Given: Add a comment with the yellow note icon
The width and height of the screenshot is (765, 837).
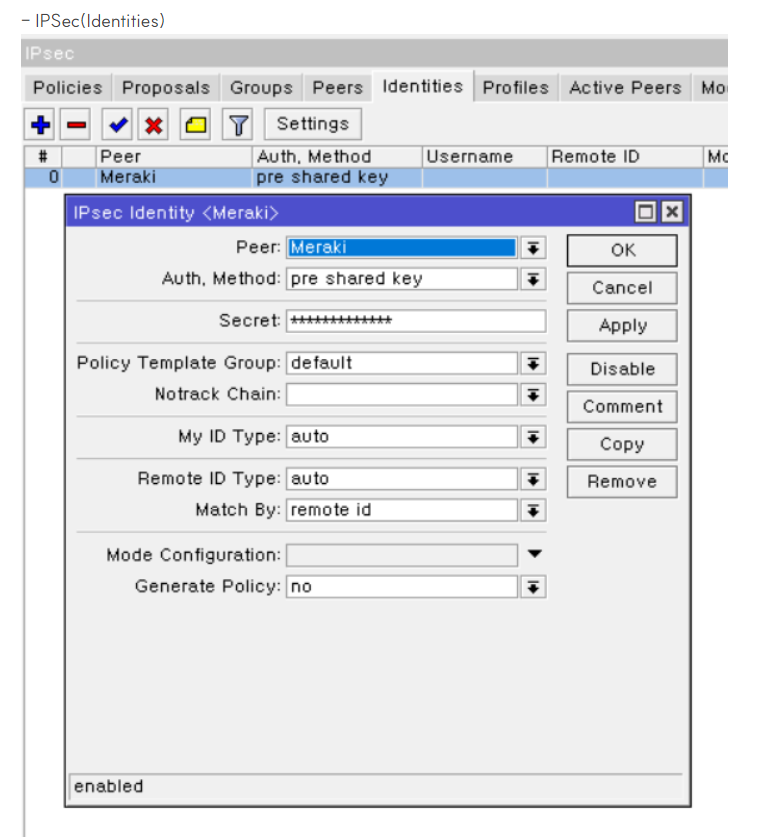Looking at the screenshot, I should click(x=195, y=125).
